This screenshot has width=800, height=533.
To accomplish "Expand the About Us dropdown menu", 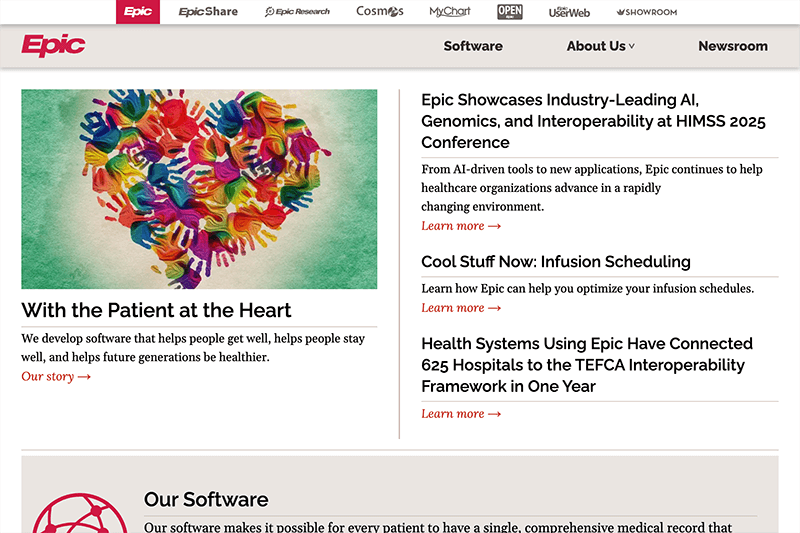I will [x=600, y=46].
